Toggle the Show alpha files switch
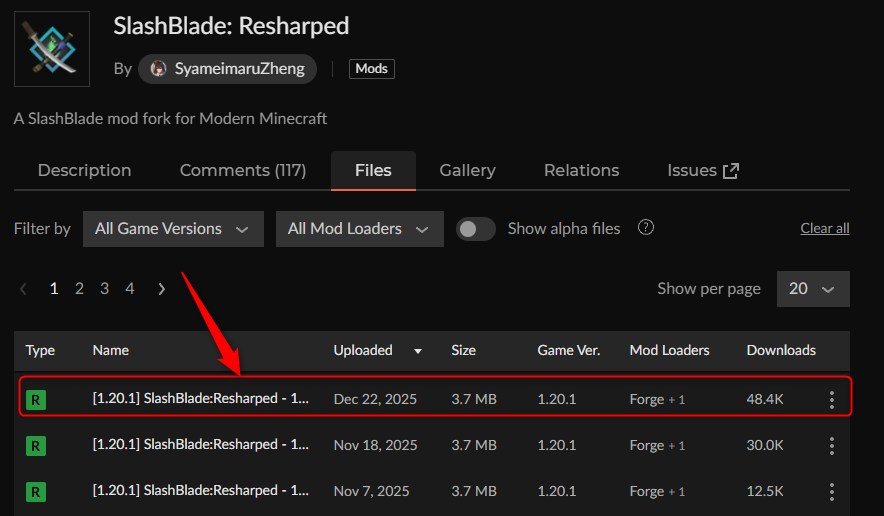Screen dimensions: 884x516 pos(475,229)
